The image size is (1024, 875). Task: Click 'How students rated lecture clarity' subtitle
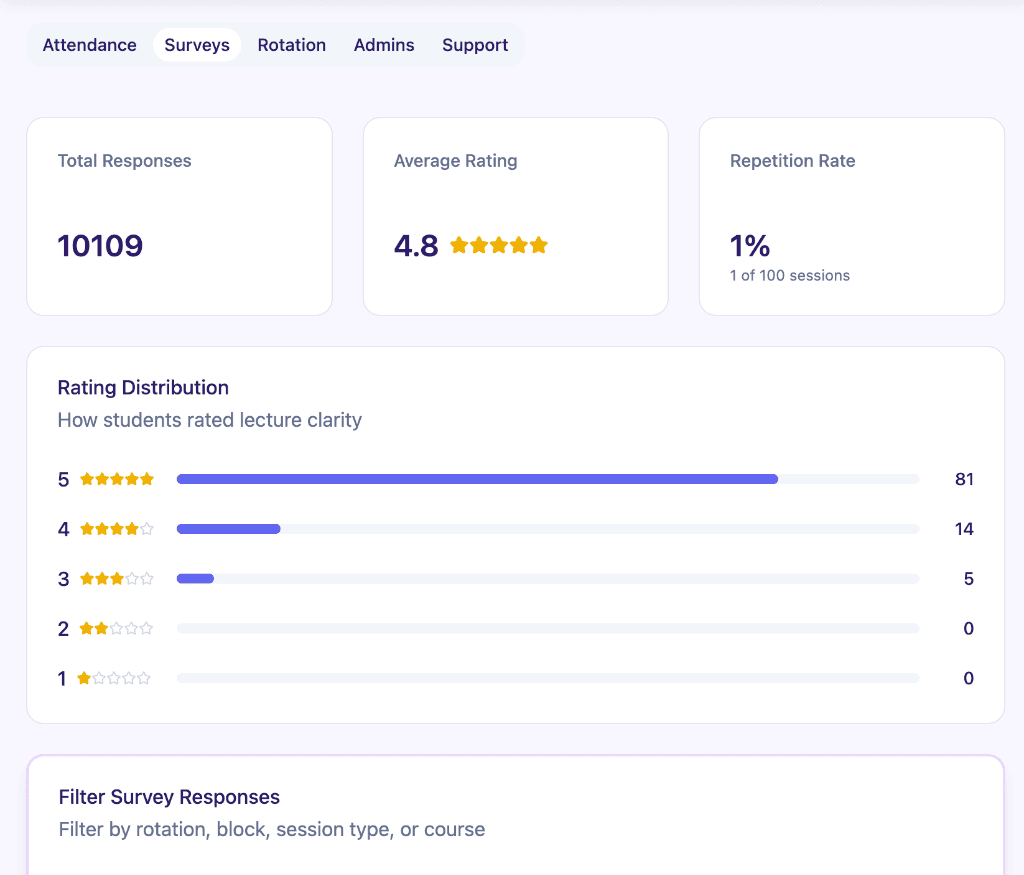point(210,420)
